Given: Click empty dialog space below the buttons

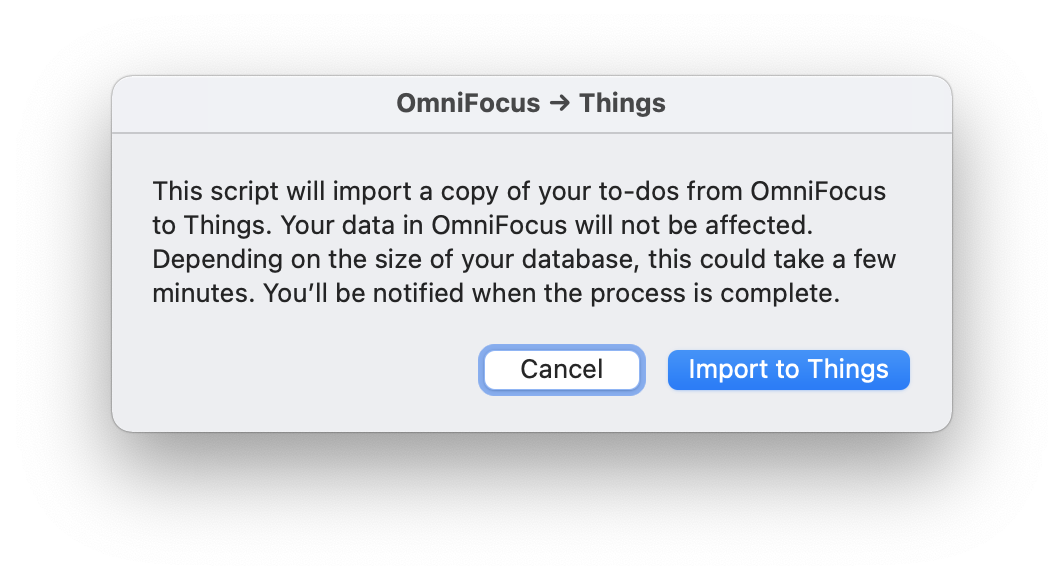Looking at the screenshot, I should click(x=532, y=412).
